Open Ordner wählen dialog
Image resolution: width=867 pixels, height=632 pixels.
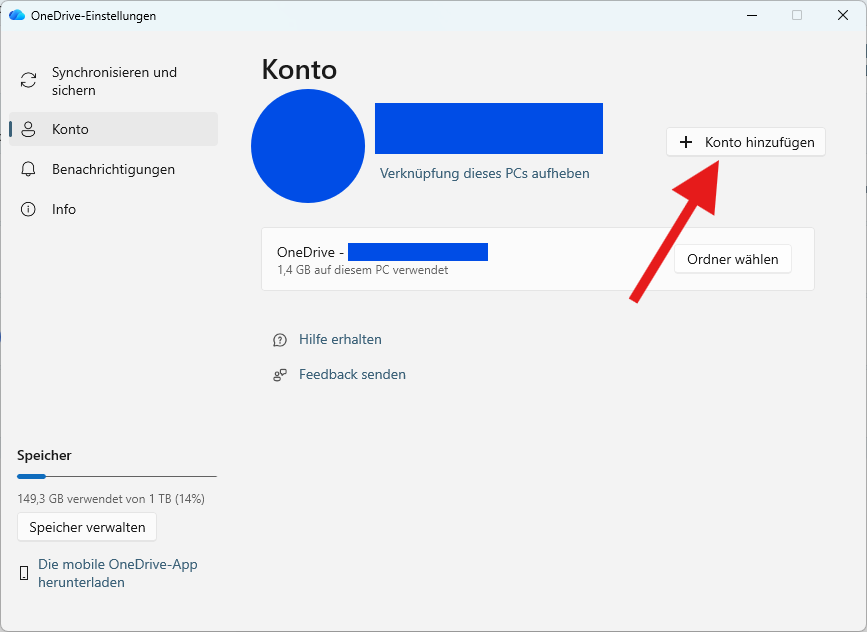click(733, 259)
